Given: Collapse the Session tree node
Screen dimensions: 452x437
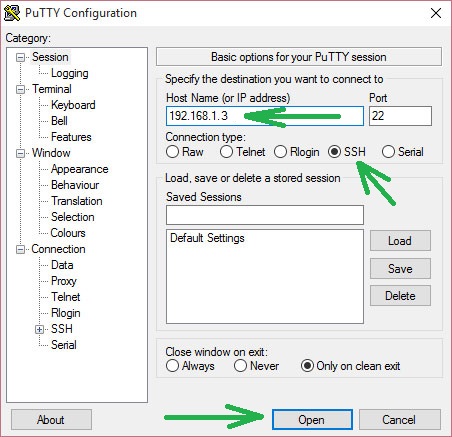Looking at the screenshot, I should [20, 57].
